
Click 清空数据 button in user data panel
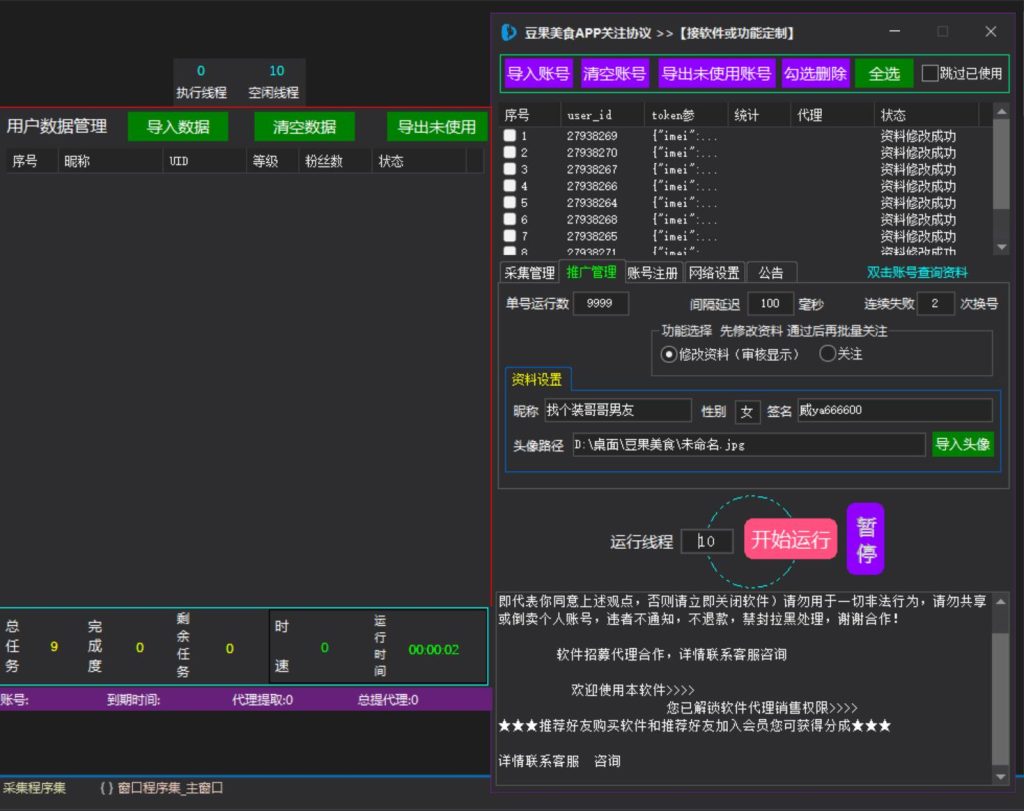point(304,126)
